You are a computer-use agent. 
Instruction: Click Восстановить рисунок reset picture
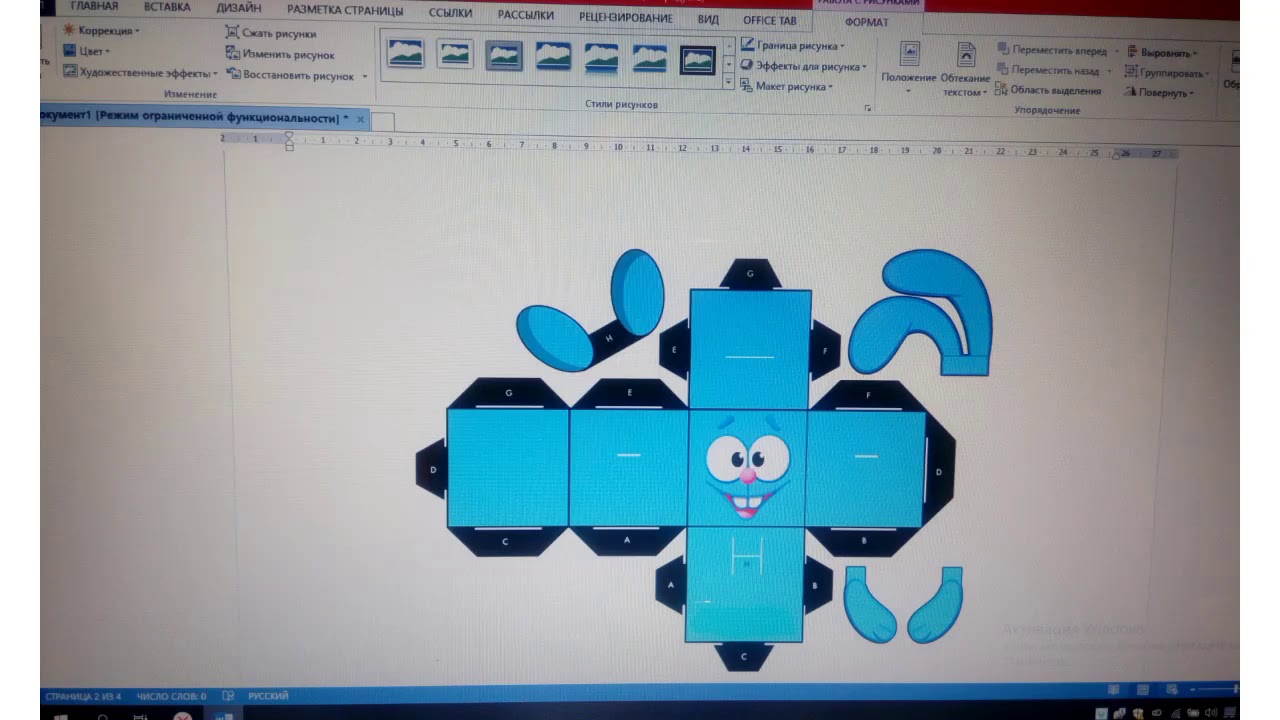290,75
